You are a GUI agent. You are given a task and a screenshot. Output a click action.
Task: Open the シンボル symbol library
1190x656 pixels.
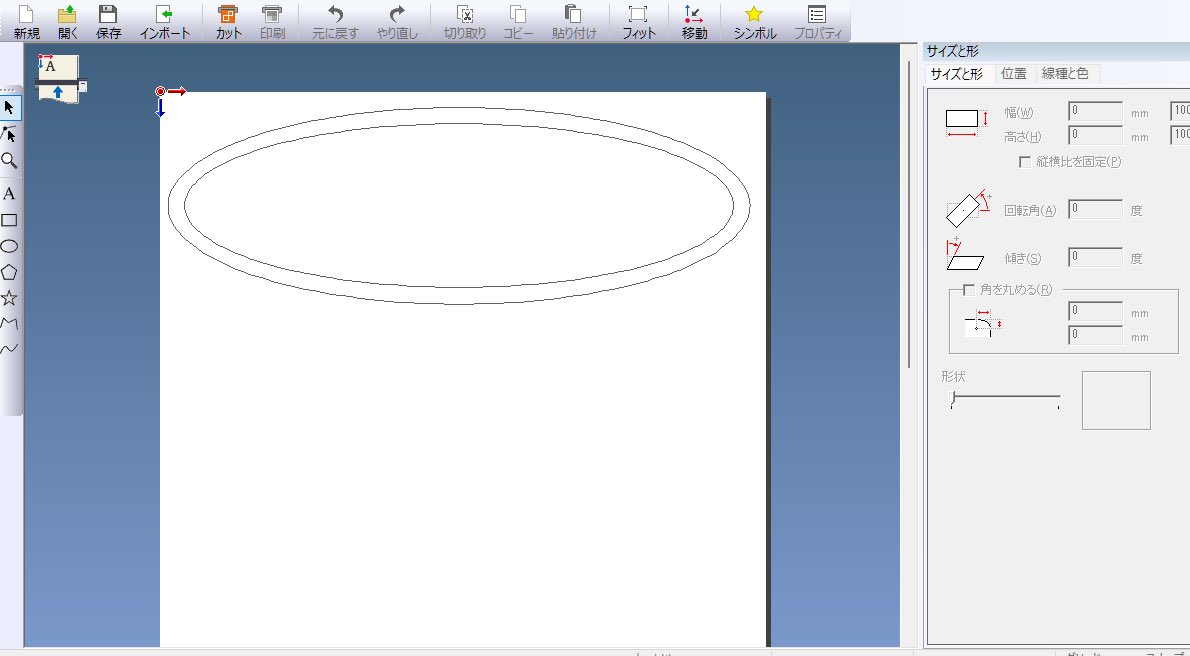(754, 21)
